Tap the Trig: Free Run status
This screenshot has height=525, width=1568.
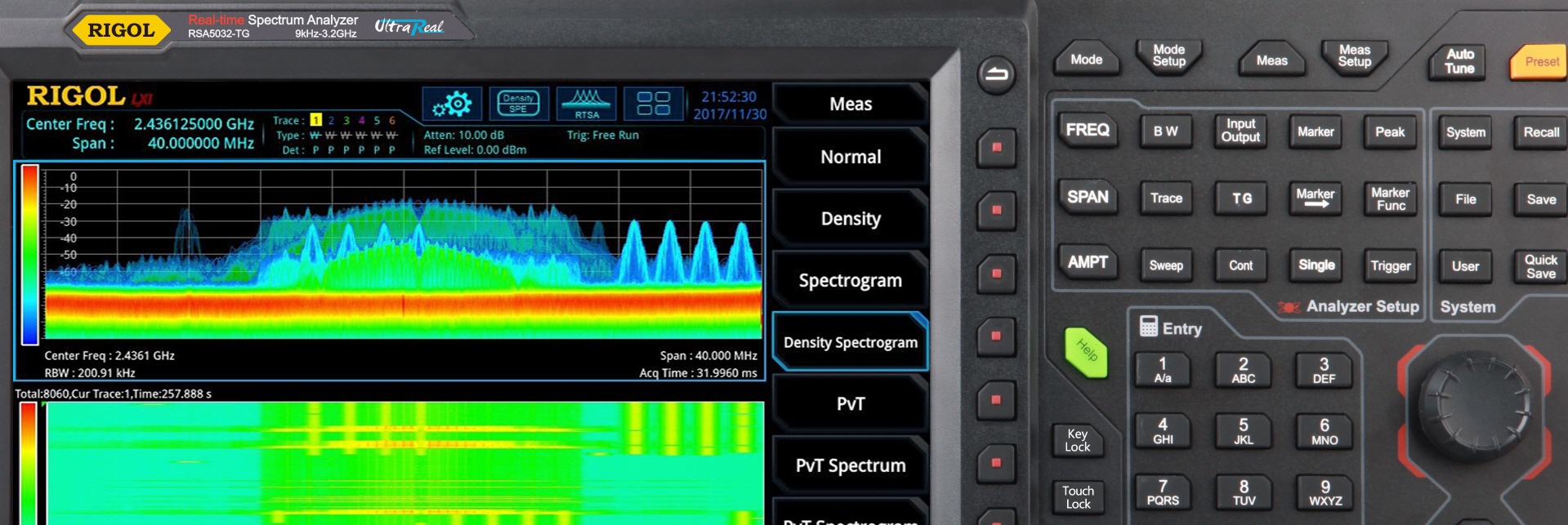(603, 136)
